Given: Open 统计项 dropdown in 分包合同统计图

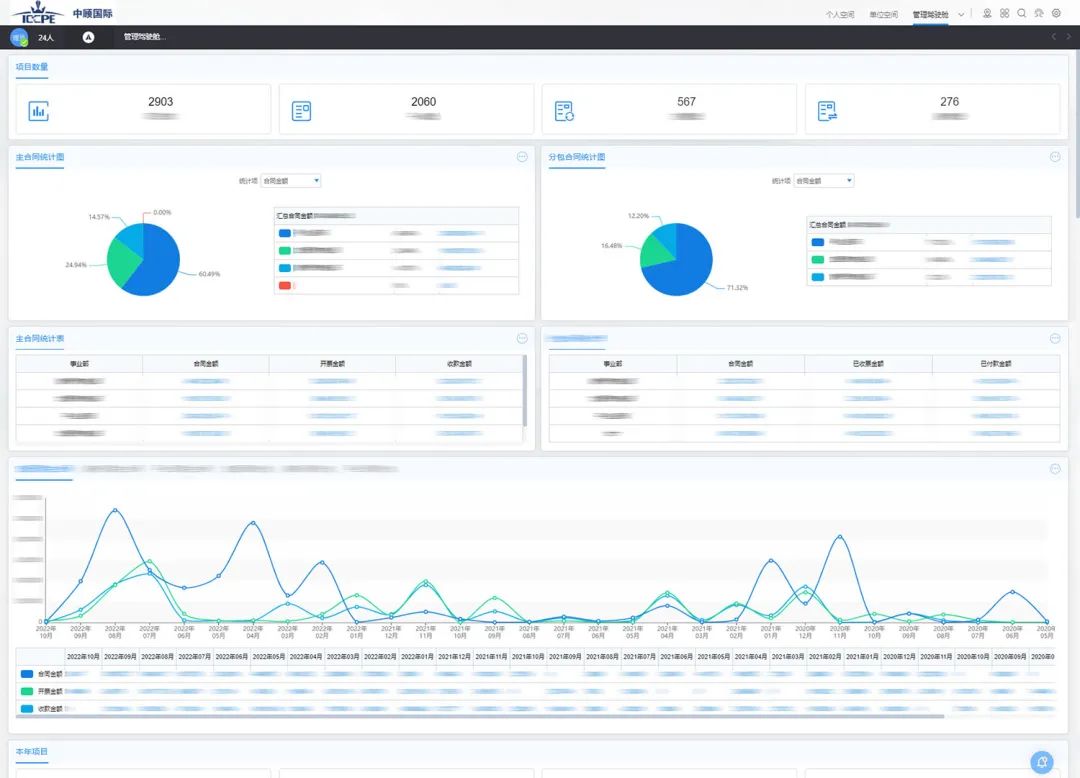Looking at the screenshot, I should [x=824, y=181].
